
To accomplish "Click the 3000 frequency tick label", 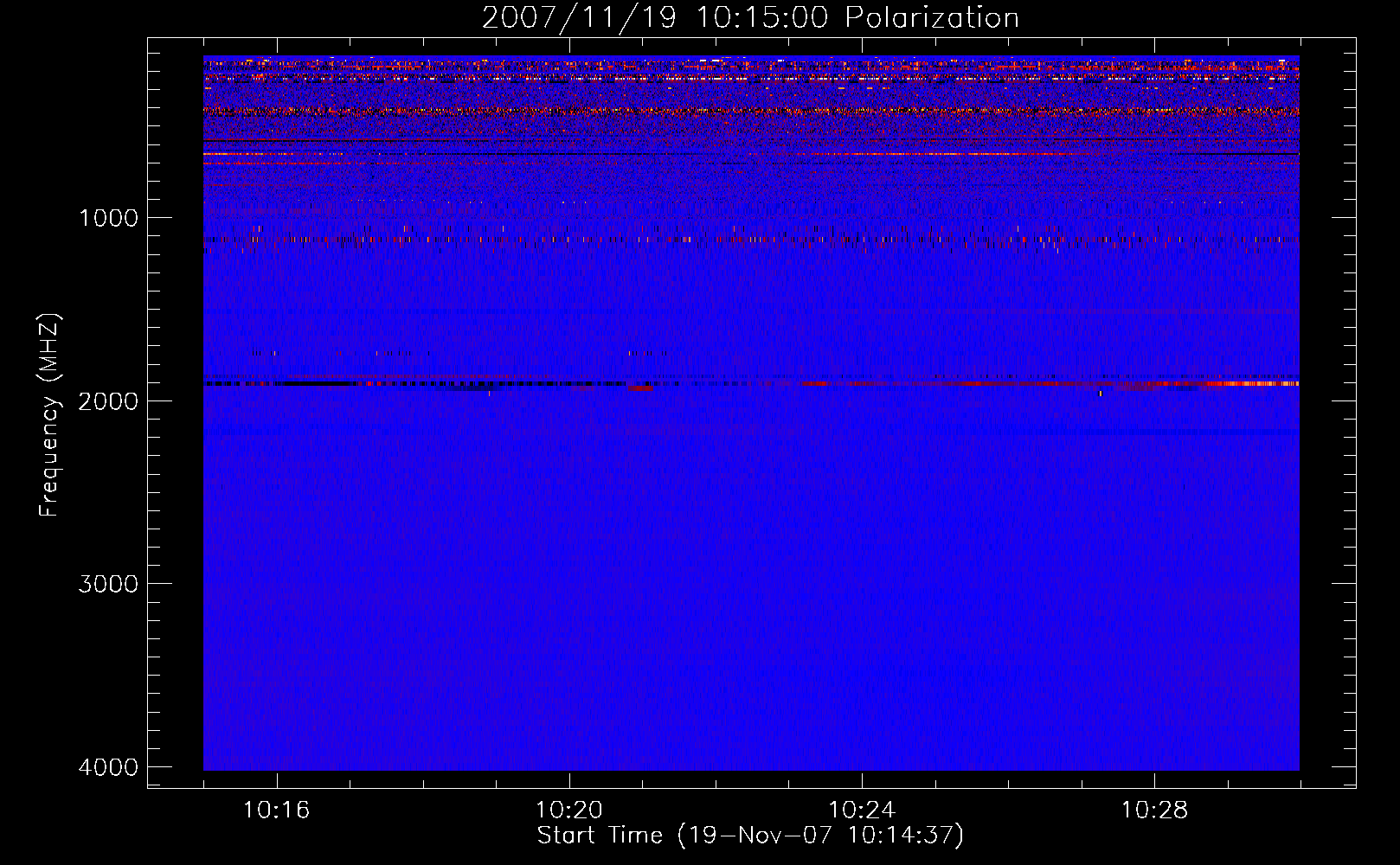I will 108,584.
